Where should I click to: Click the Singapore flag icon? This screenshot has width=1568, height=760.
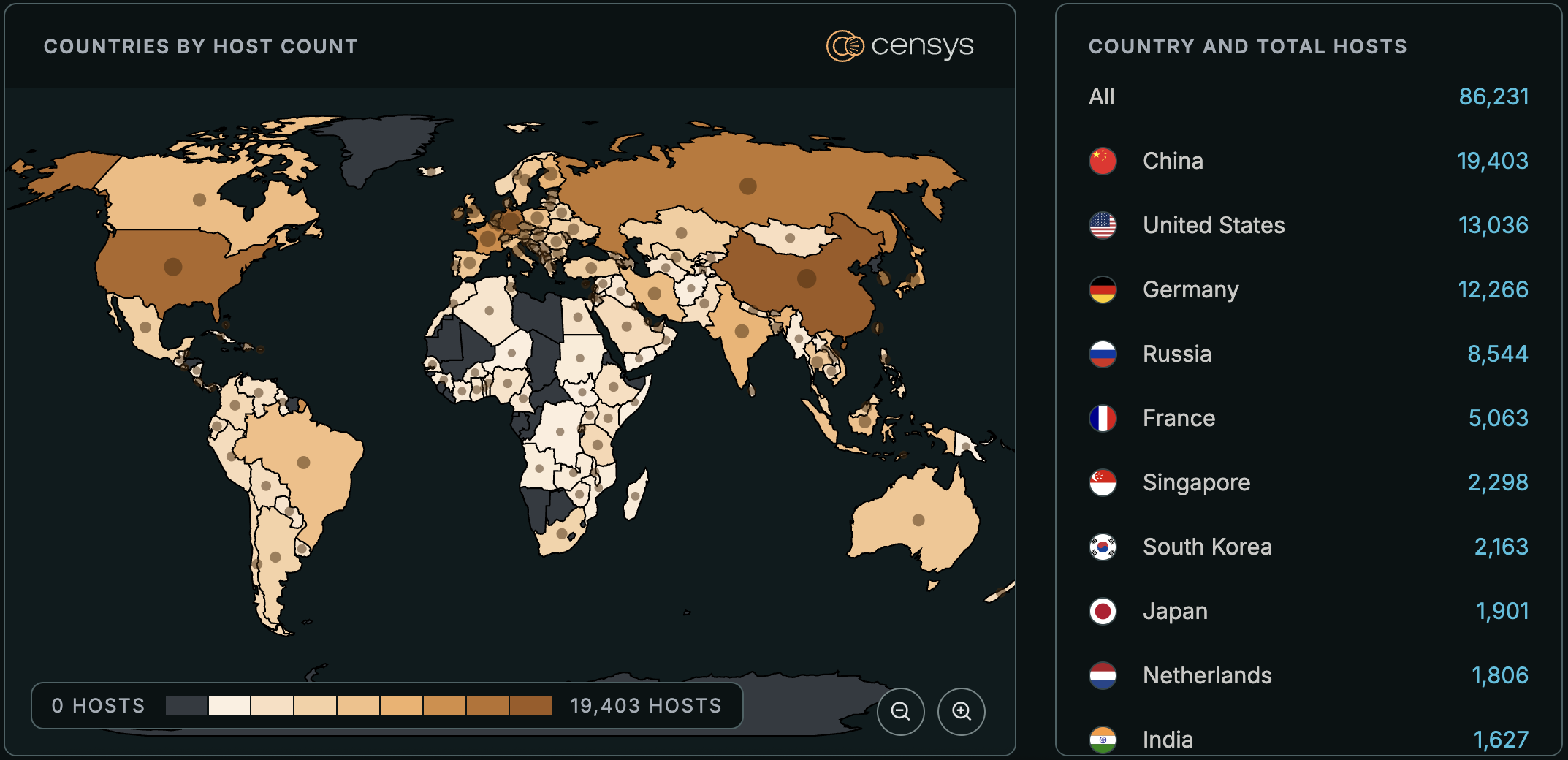[1103, 482]
